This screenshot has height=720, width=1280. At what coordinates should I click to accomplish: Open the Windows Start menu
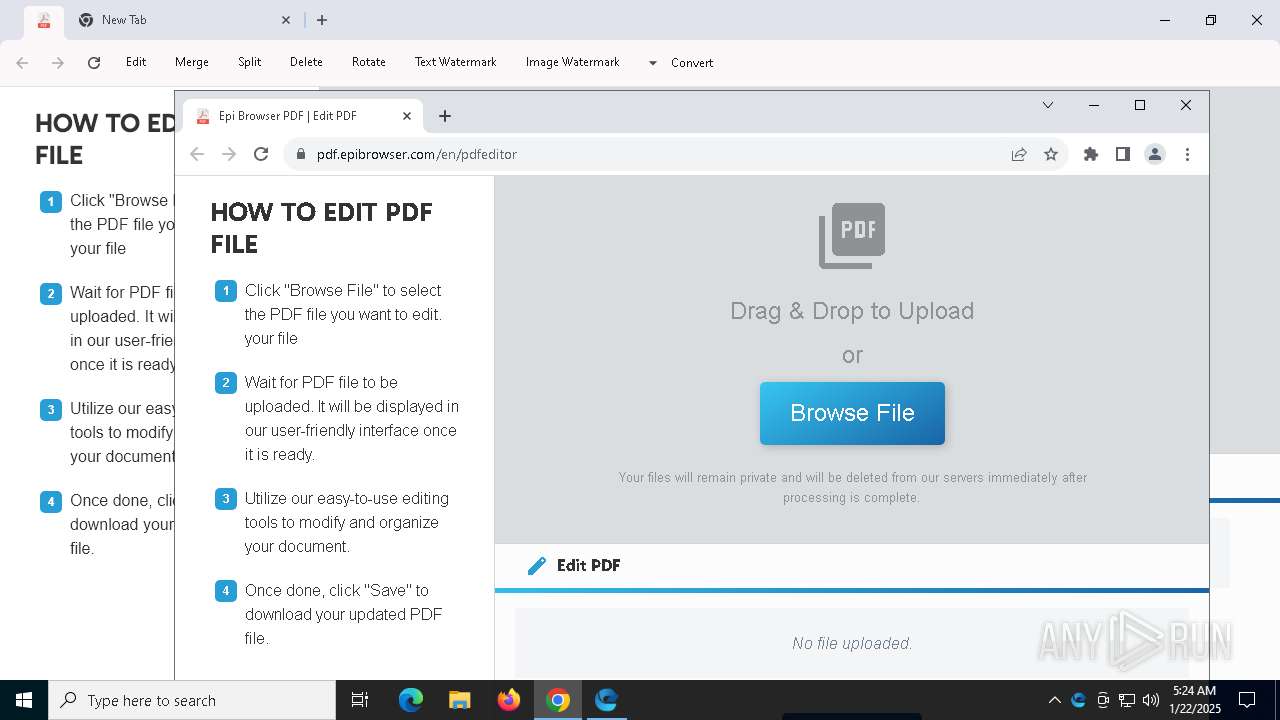click(x=24, y=700)
